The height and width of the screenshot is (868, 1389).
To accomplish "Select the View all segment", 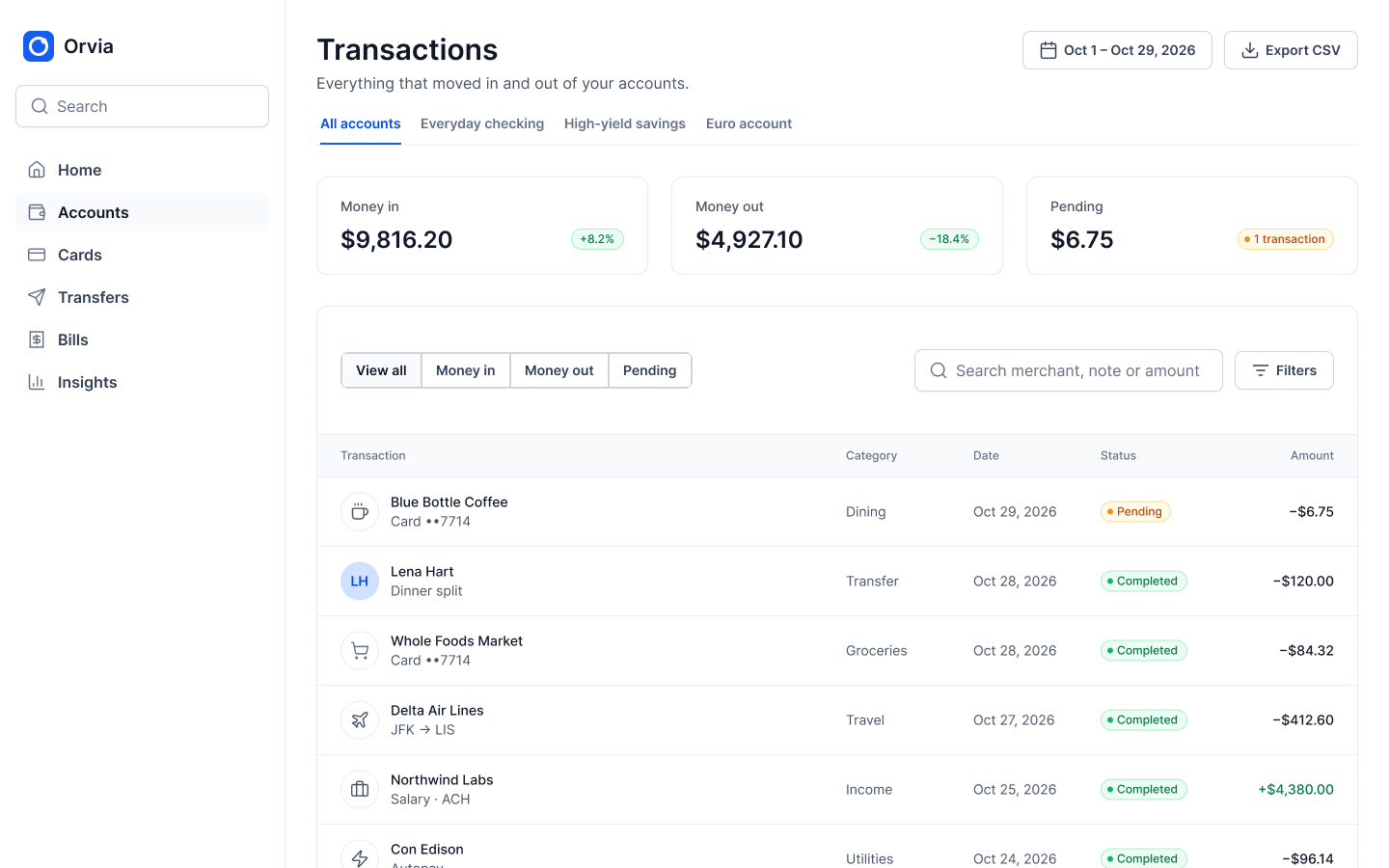I will tap(381, 370).
